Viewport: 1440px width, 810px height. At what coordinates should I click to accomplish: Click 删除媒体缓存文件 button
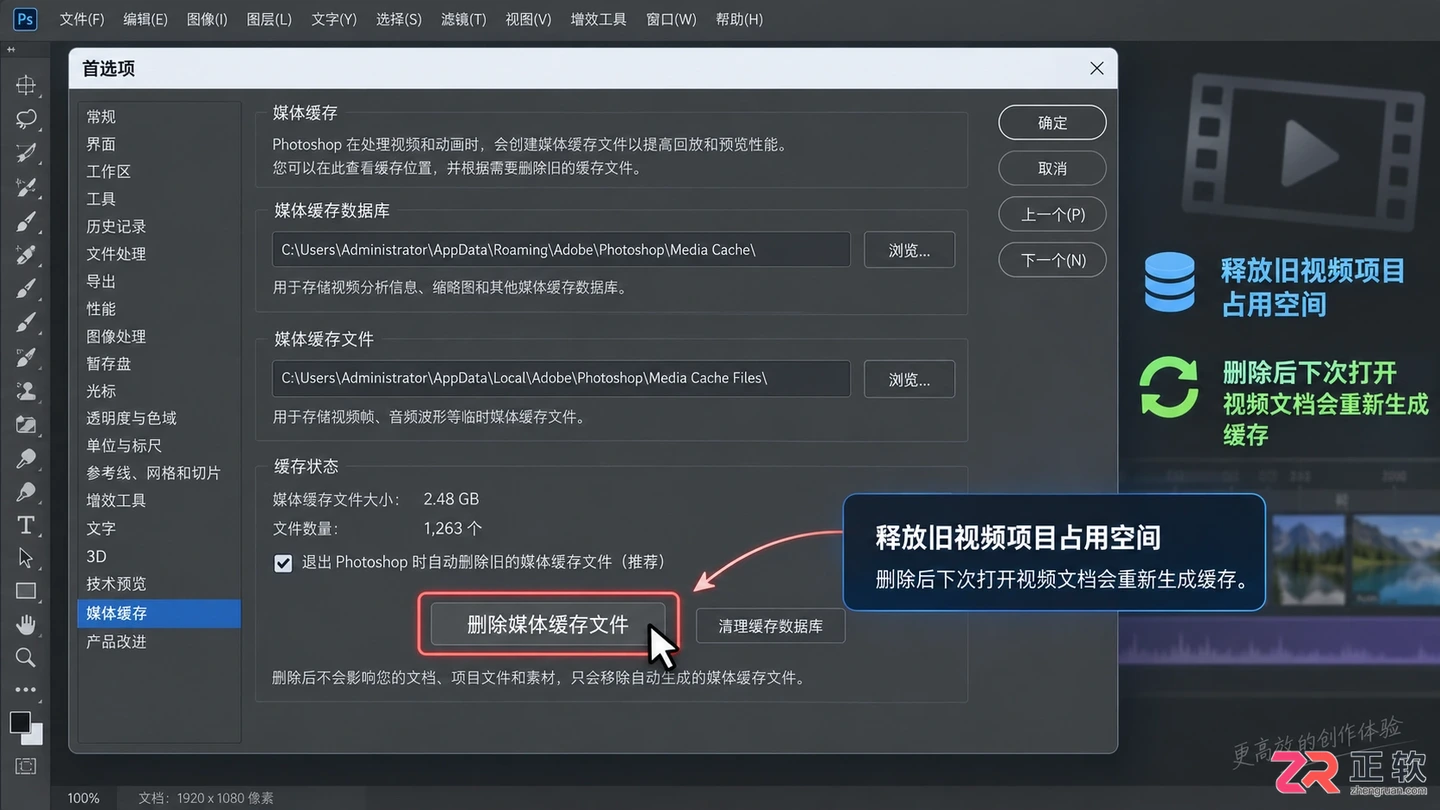[547, 625]
